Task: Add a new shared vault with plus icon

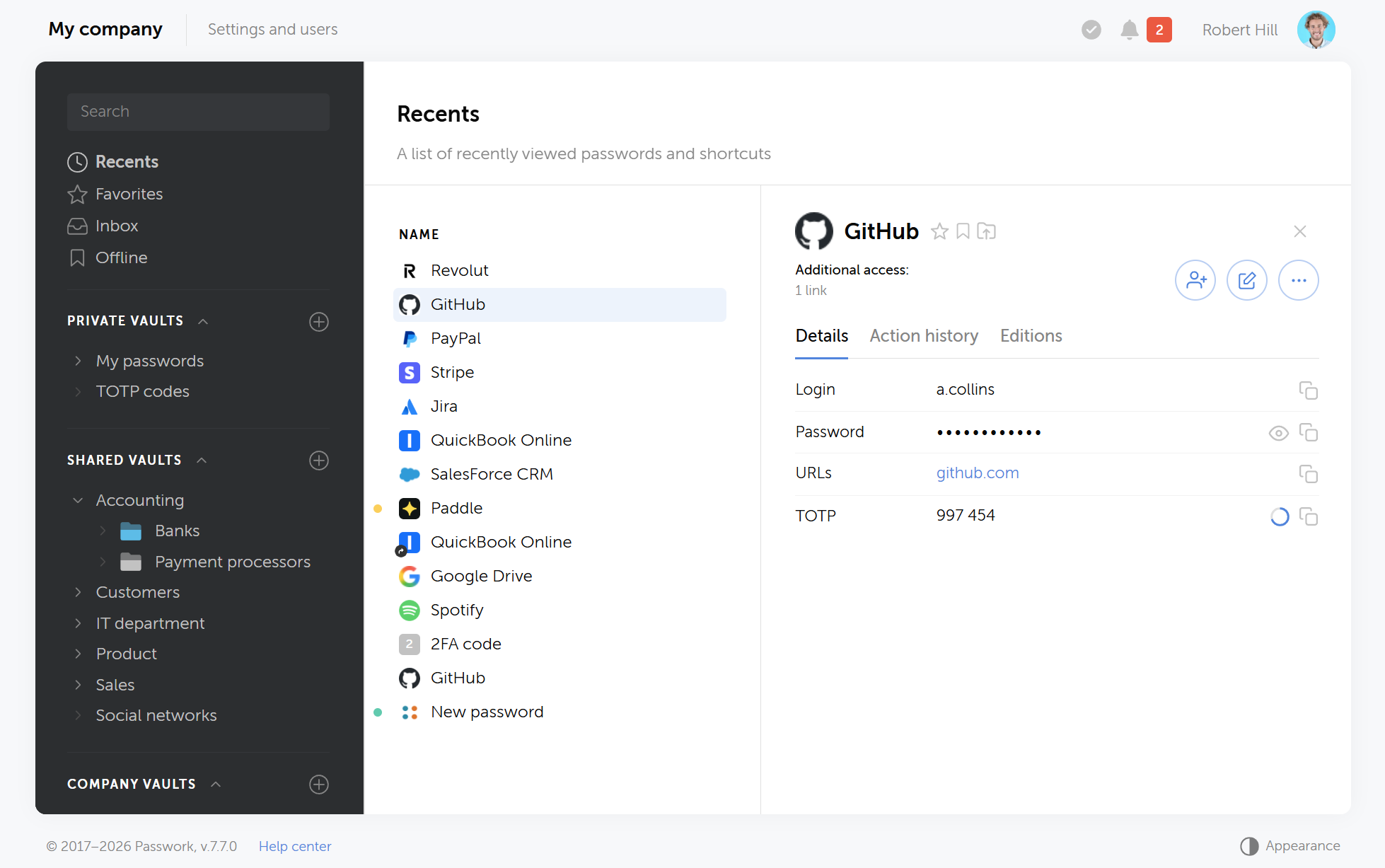Action: tap(319, 461)
